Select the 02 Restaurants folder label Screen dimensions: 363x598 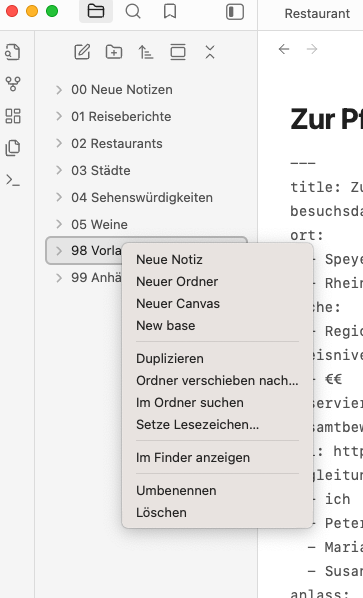tap(117, 143)
